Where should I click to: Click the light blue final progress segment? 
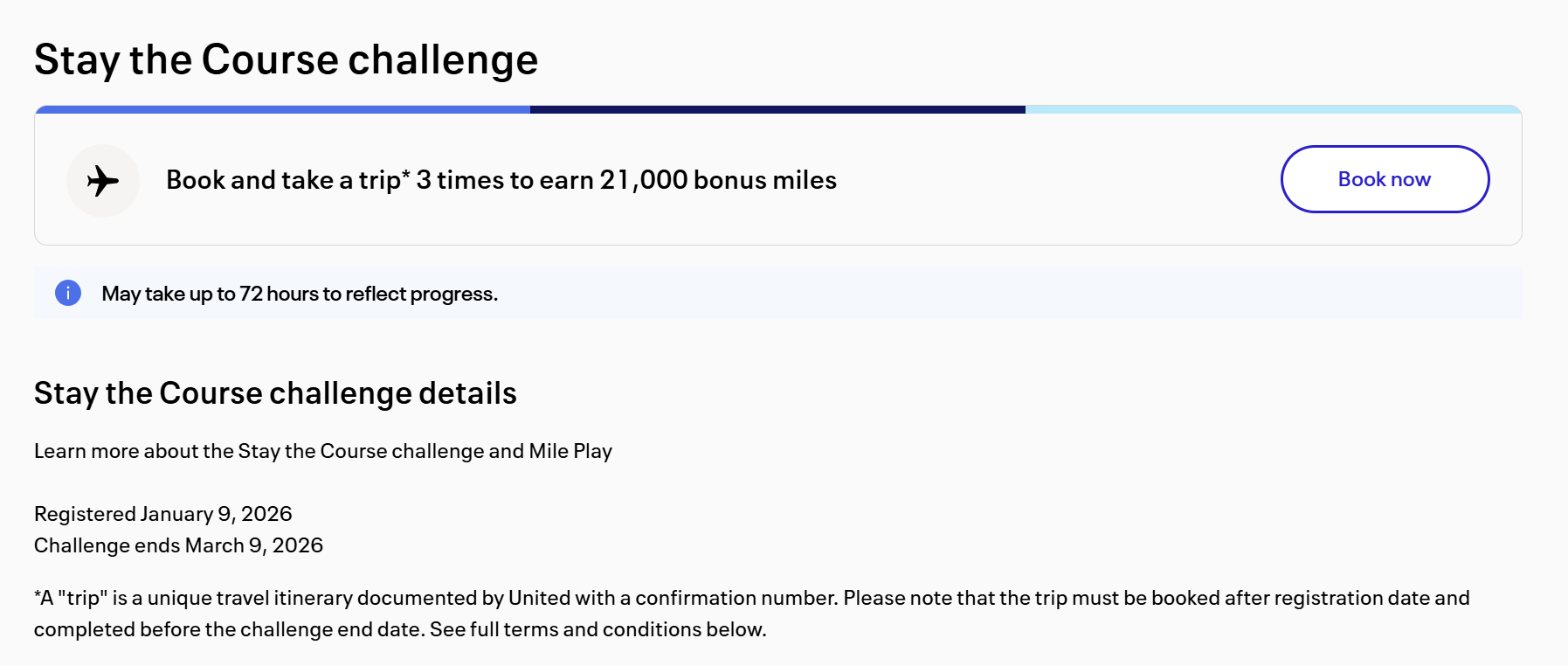click(1273, 110)
